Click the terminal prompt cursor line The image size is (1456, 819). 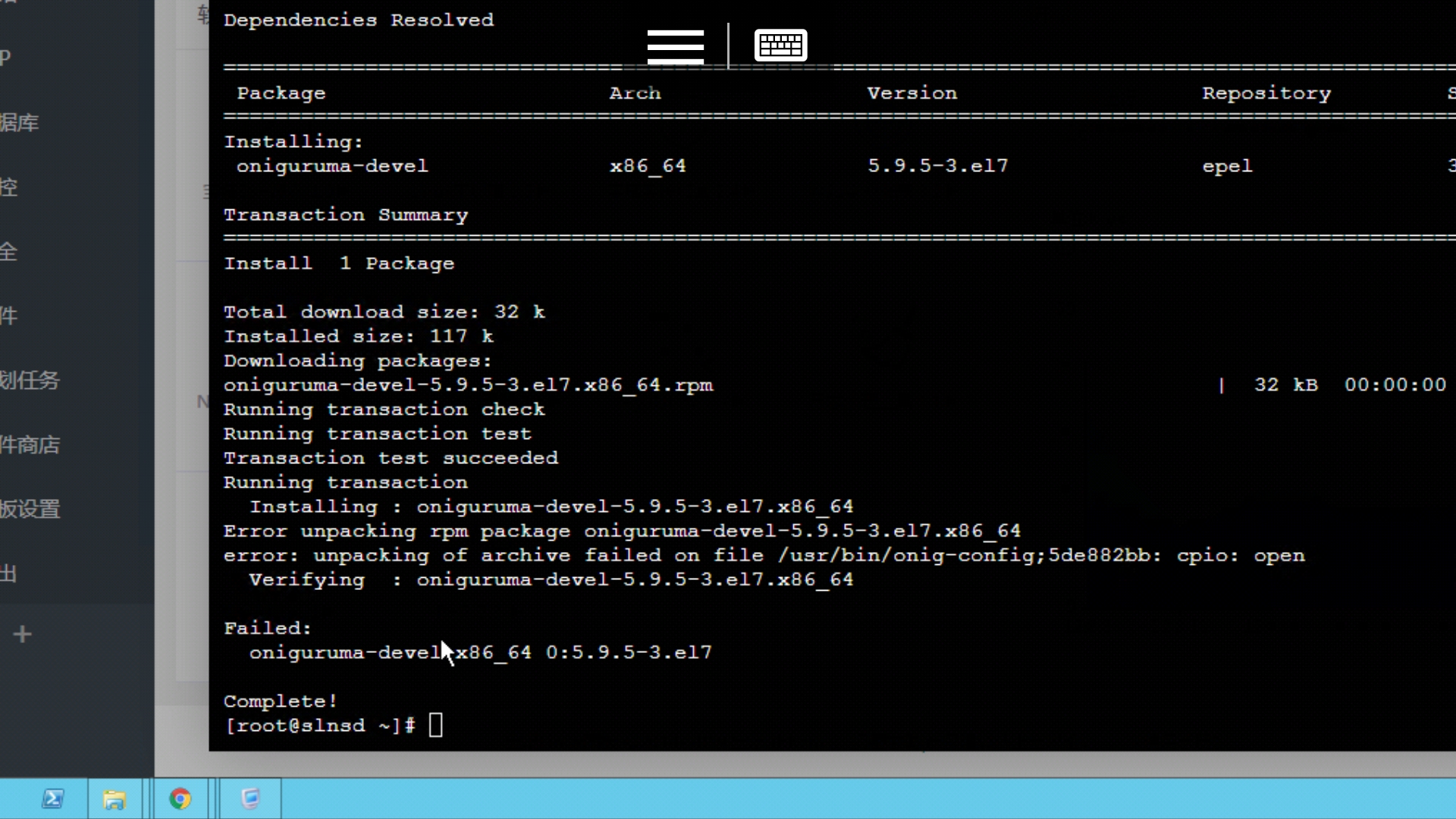(x=334, y=726)
